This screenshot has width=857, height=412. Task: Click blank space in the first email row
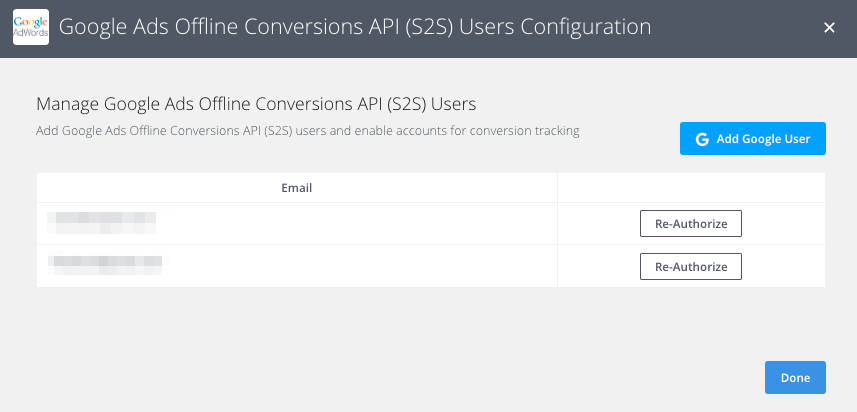[x=355, y=223]
